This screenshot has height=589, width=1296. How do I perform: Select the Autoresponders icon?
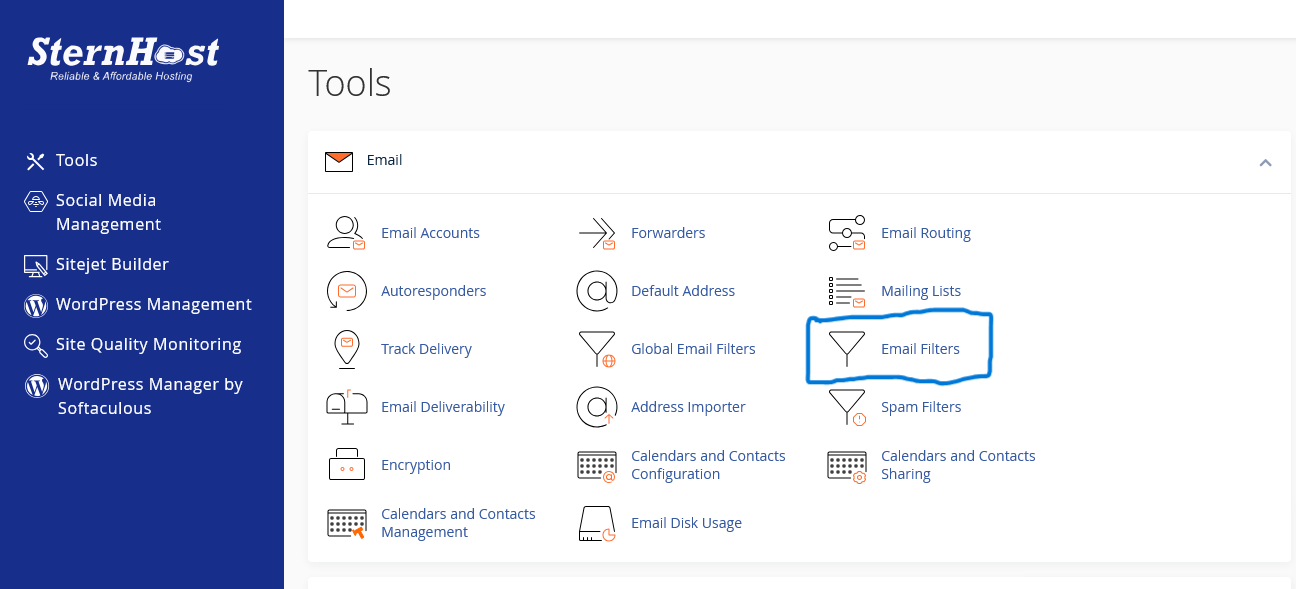(346, 291)
